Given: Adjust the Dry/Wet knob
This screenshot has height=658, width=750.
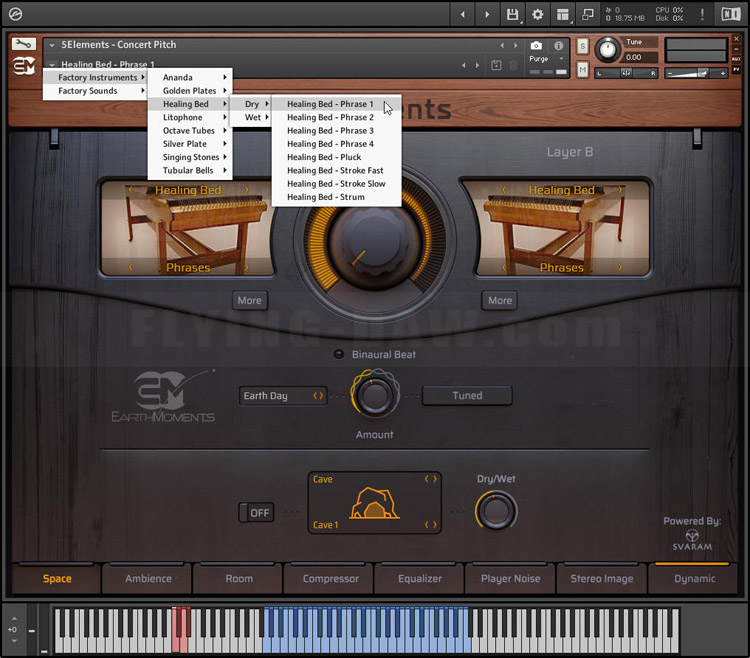Looking at the screenshot, I should (496, 511).
